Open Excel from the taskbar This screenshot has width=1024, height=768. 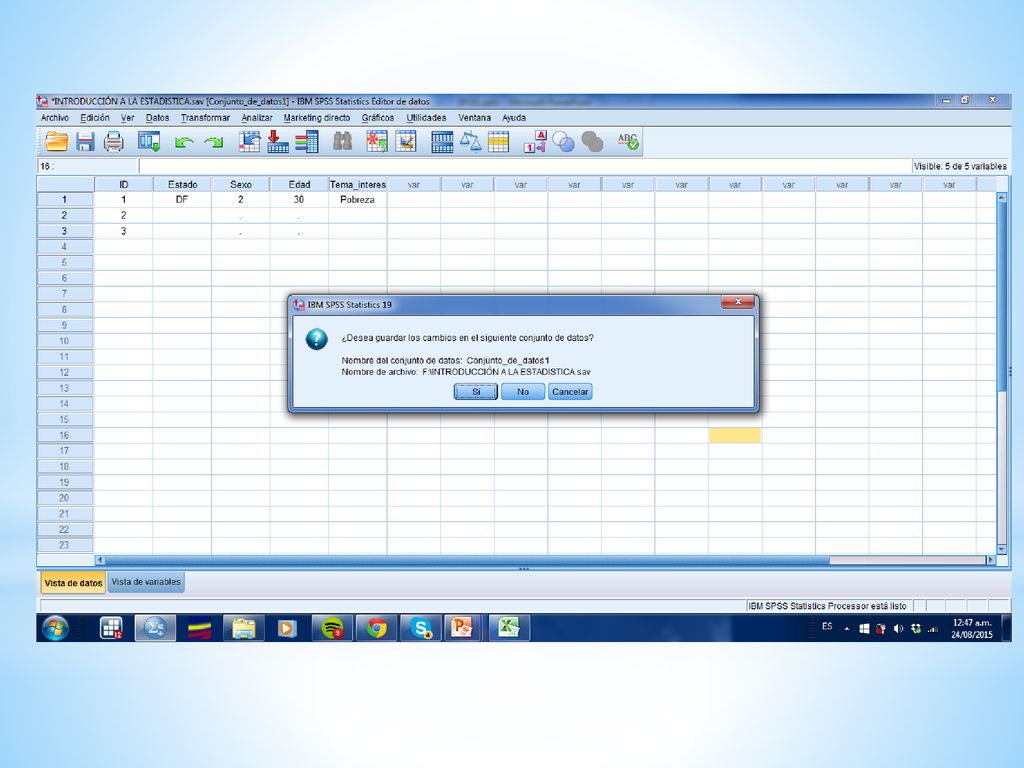tap(509, 628)
